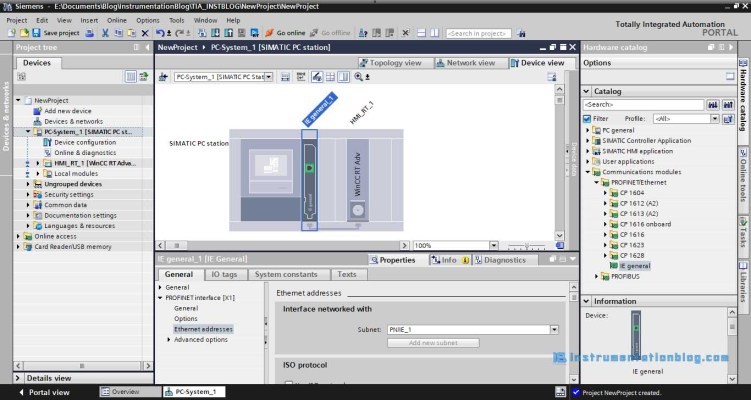The image size is (751, 400).
Task: Toggle the catalog Filter checkbox
Action: pyautogui.click(x=588, y=118)
